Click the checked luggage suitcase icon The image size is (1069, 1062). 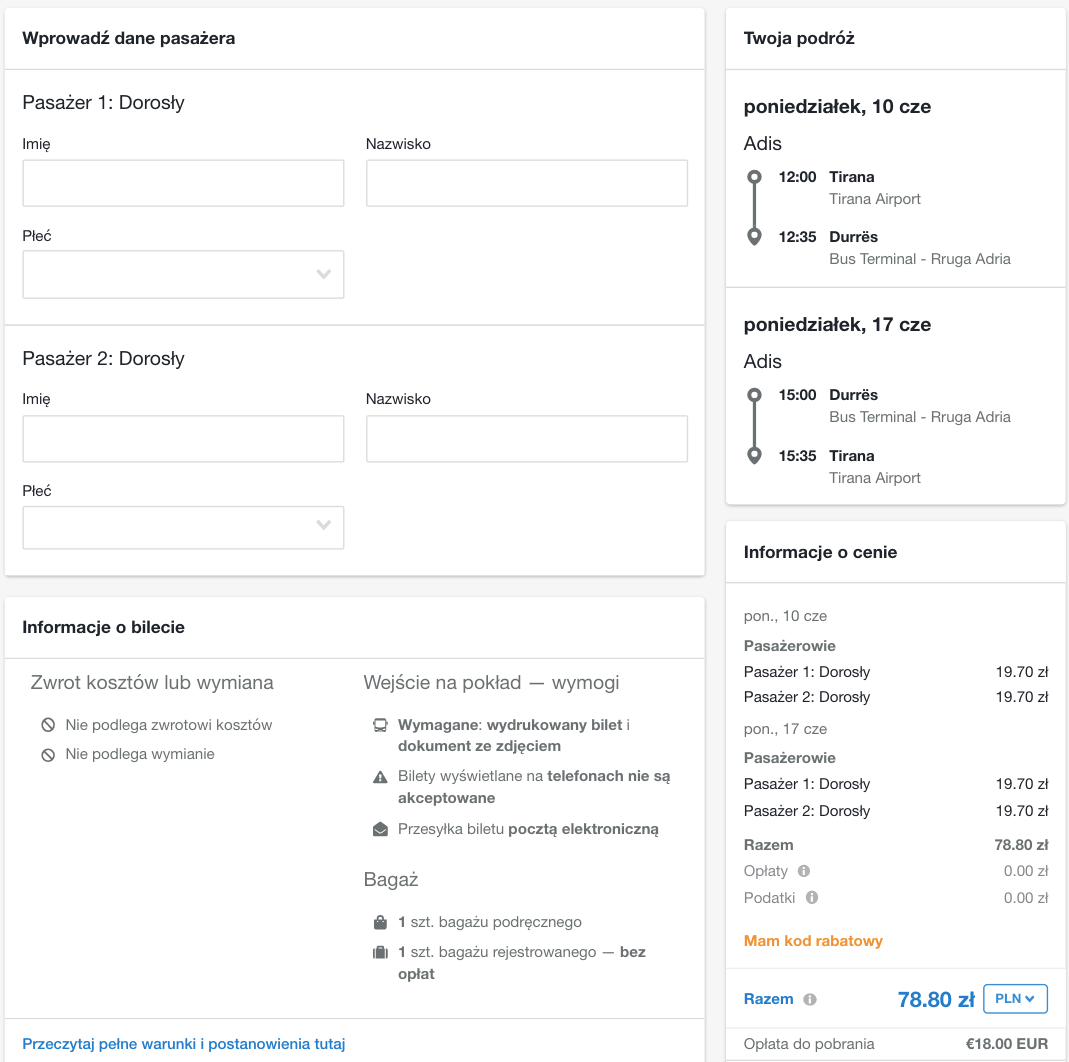(x=380, y=952)
